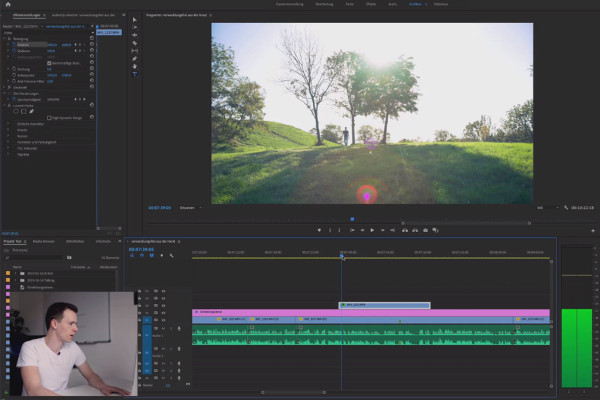
Task: Expand the Deckkraft effect group
Action: (x=5, y=87)
